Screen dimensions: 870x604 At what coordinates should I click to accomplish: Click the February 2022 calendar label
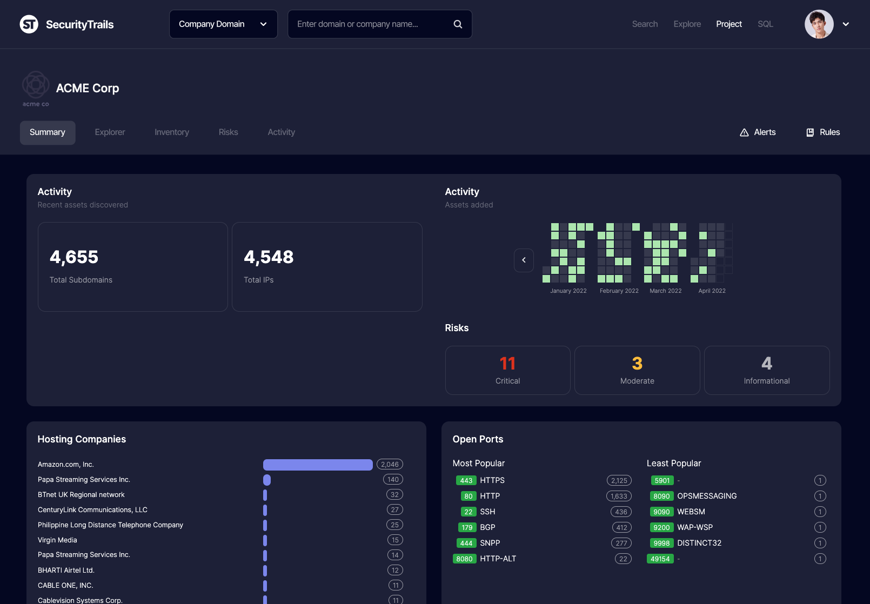click(619, 291)
